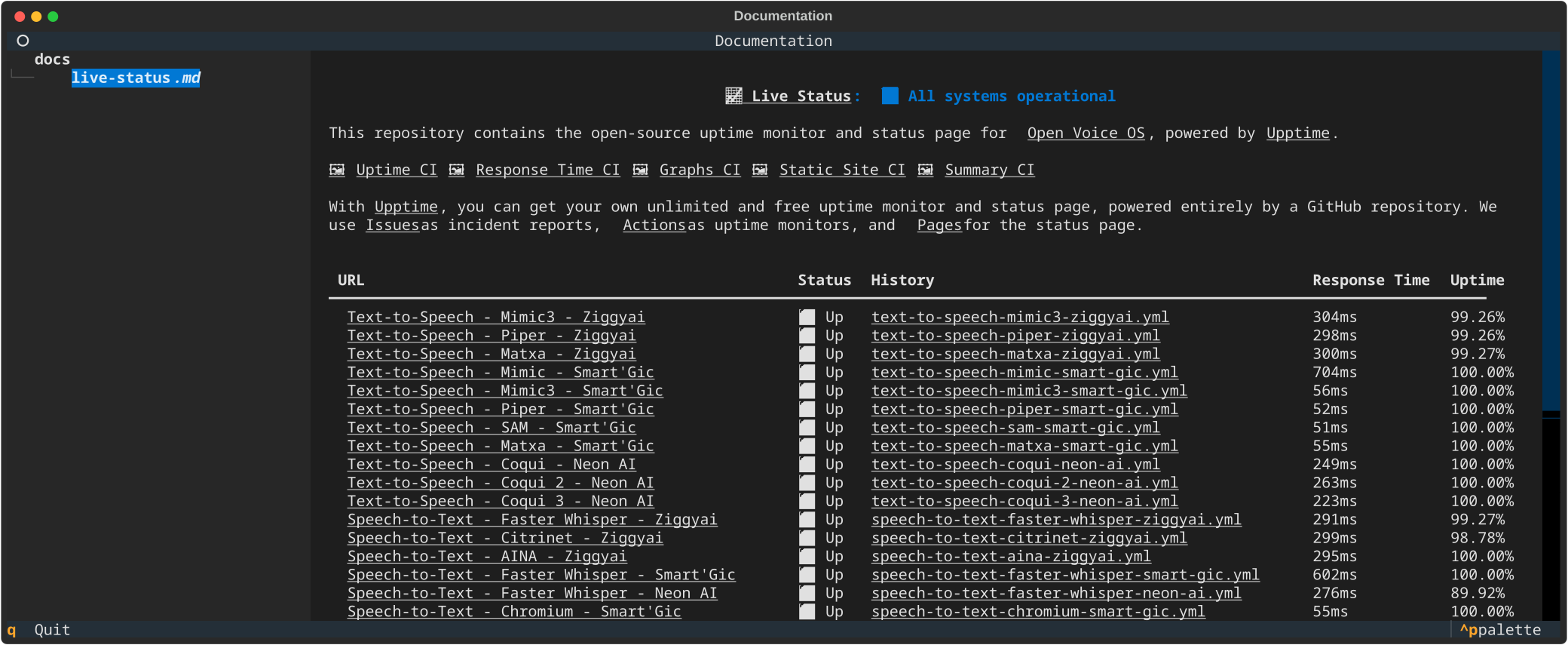Click the status icon in the Citrinet - Ziggyai row
The width and height of the screenshot is (1568, 645).
click(x=807, y=538)
